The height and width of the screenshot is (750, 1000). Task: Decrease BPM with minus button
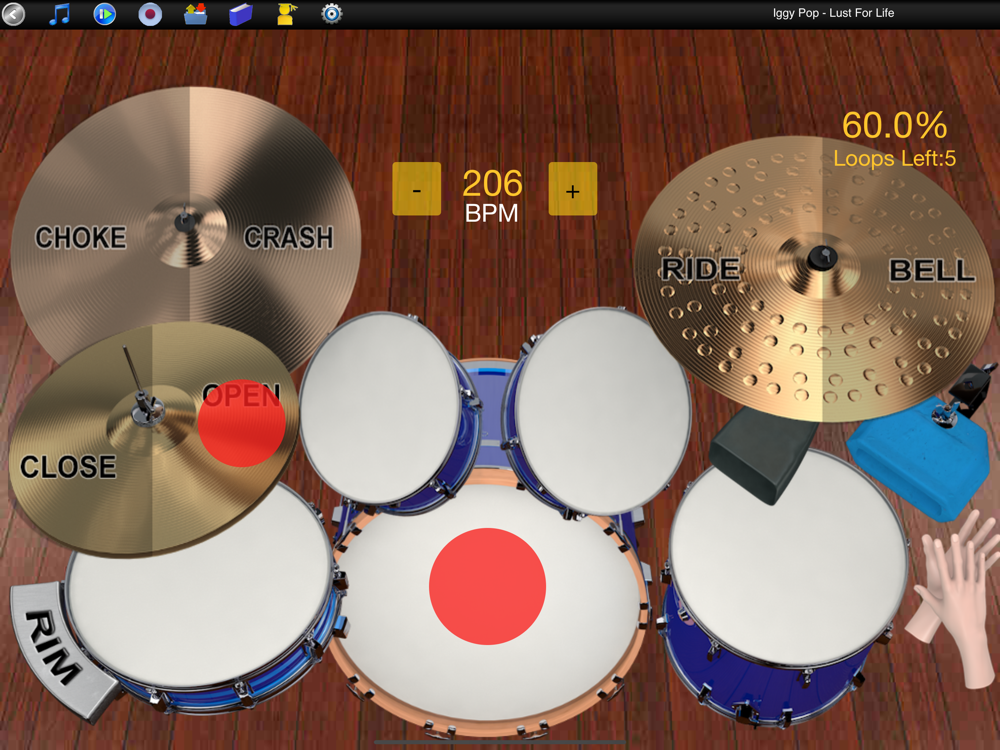416,189
